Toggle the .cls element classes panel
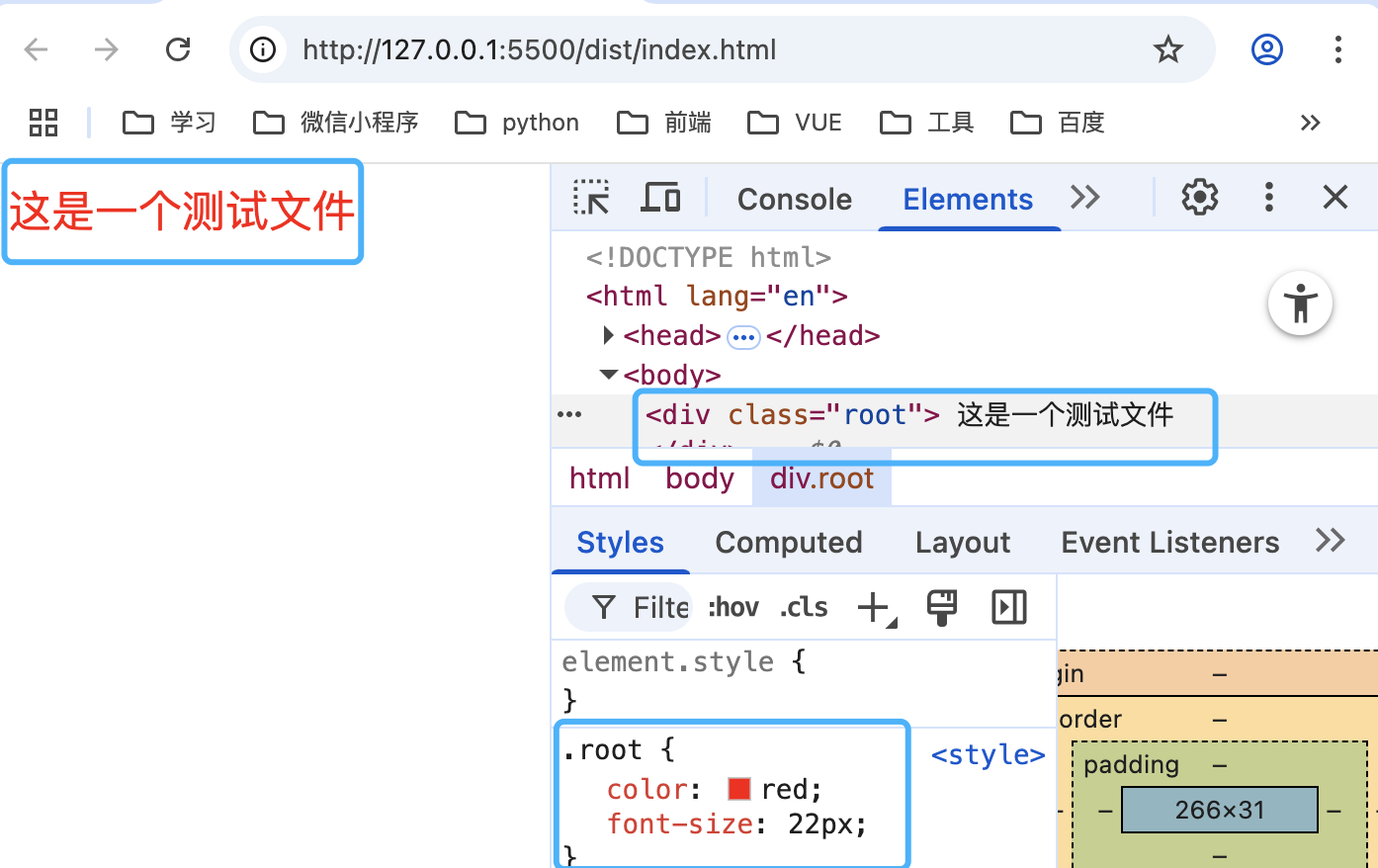This screenshot has height=868, width=1378. coord(803,607)
